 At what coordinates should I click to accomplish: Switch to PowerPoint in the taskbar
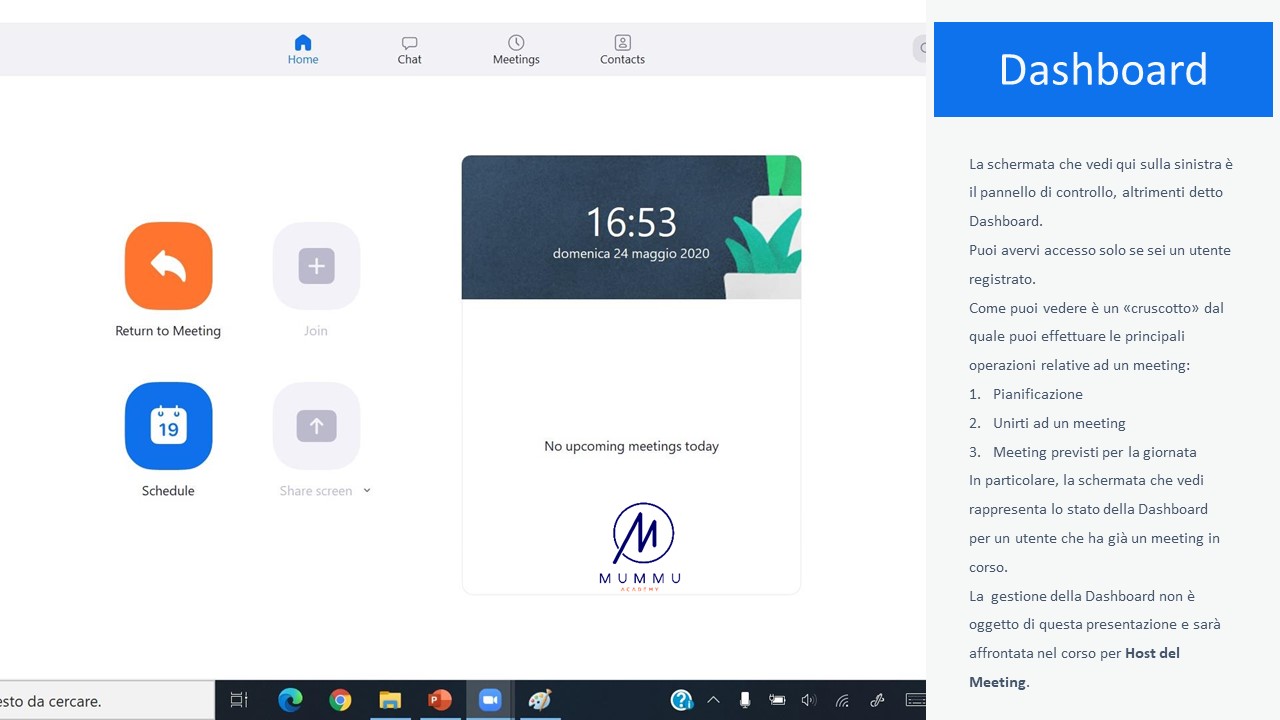440,701
